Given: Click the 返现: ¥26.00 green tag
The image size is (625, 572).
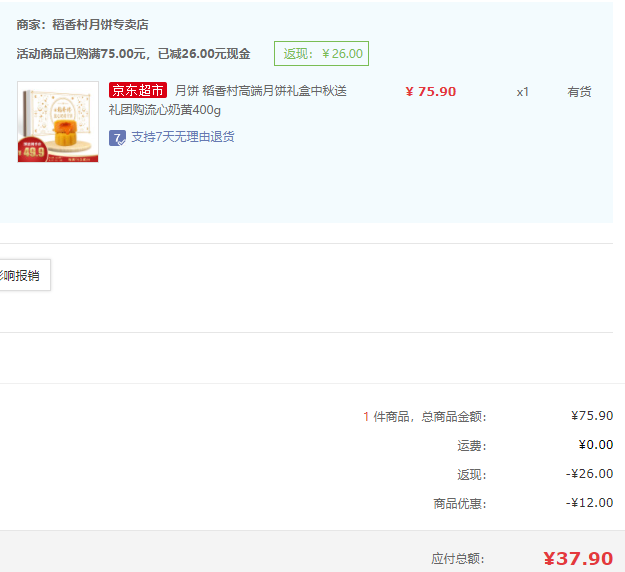Looking at the screenshot, I should [321, 53].
